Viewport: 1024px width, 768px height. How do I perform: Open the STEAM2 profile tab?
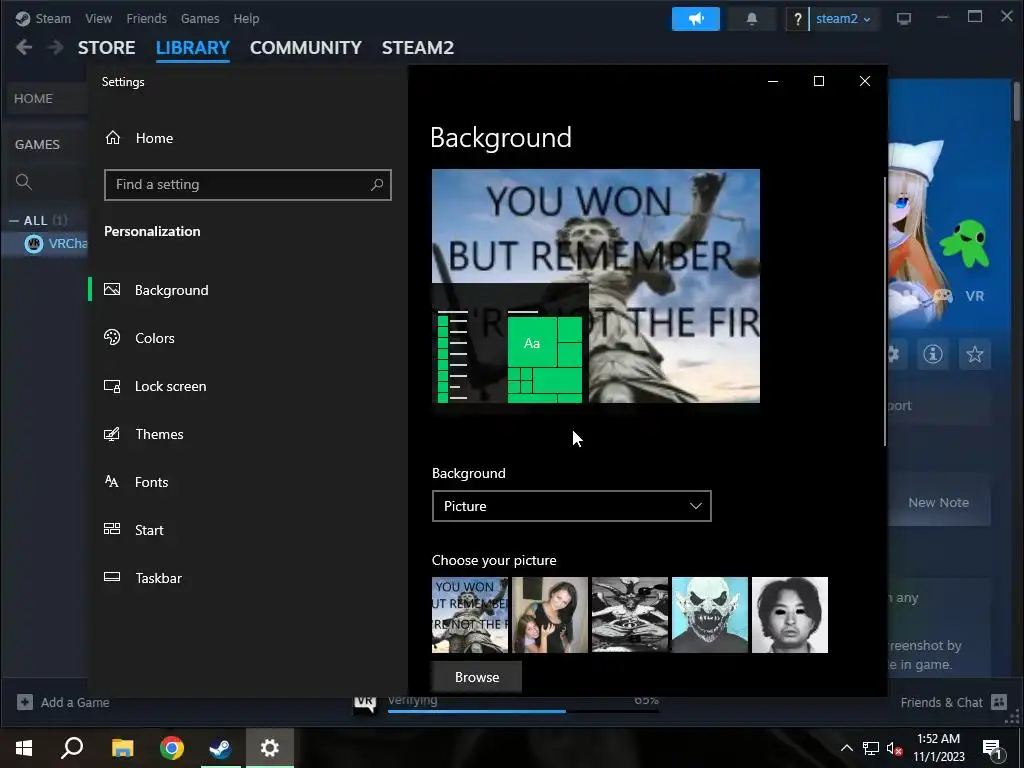pyautogui.click(x=418, y=48)
